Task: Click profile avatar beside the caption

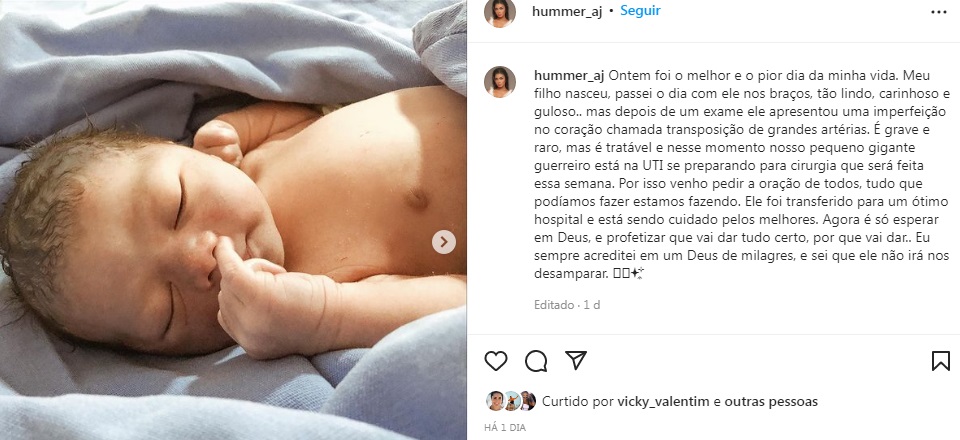Action: pyautogui.click(x=500, y=82)
